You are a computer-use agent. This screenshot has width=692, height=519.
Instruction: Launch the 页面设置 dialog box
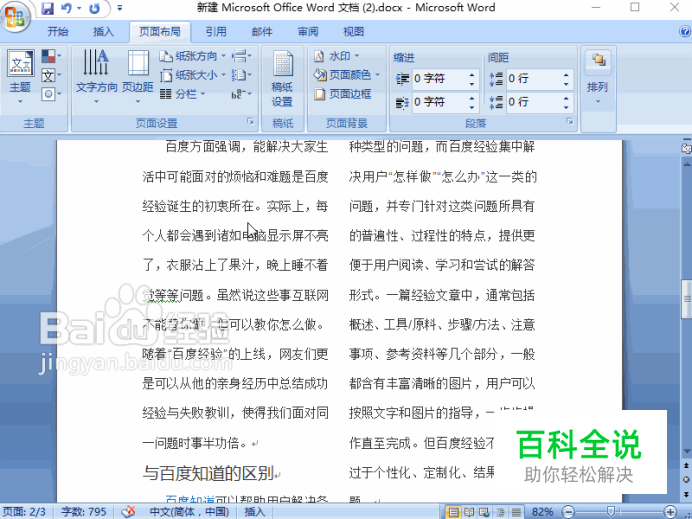pos(251,121)
